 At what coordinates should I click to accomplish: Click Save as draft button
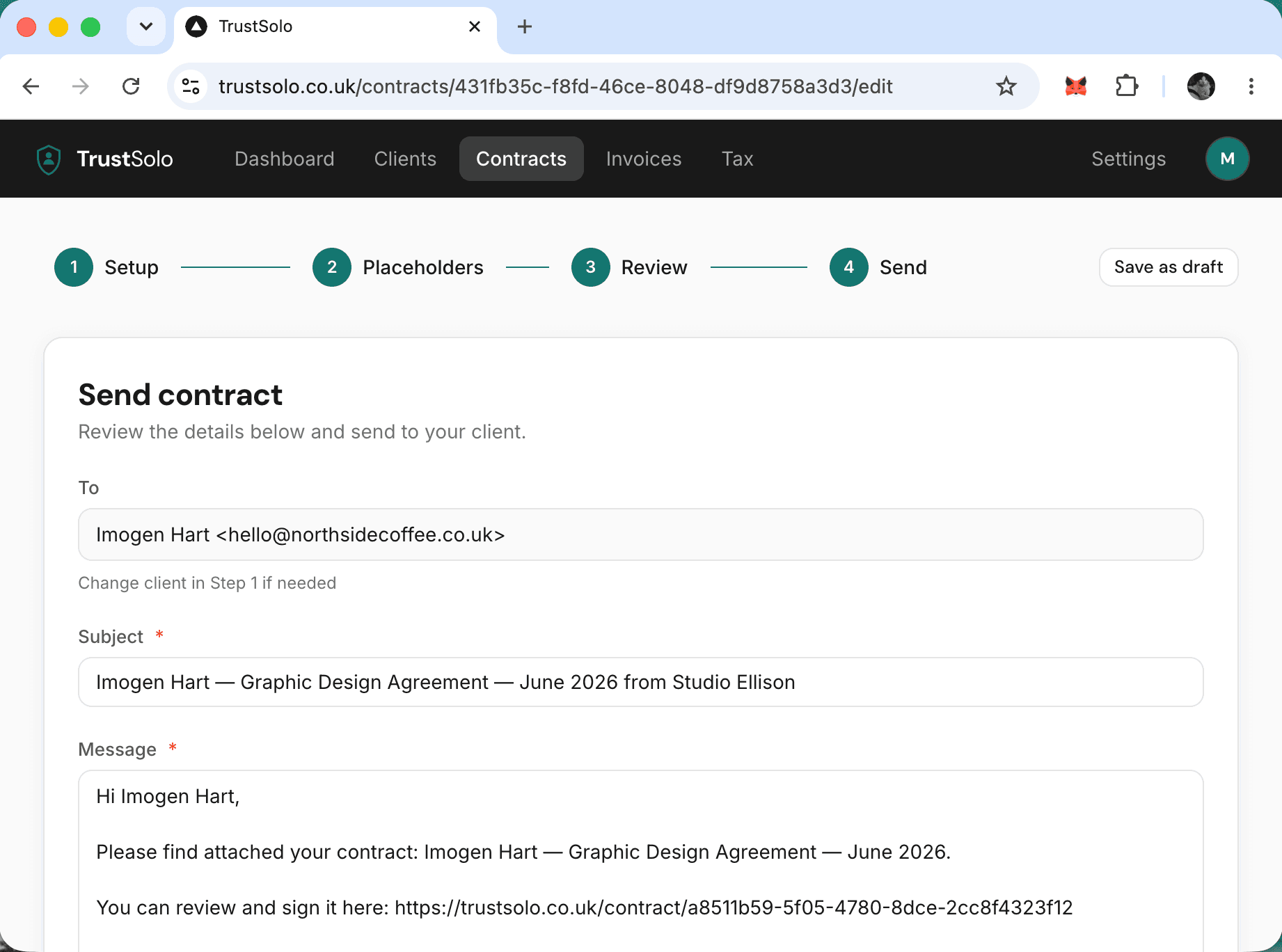tap(1169, 267)
